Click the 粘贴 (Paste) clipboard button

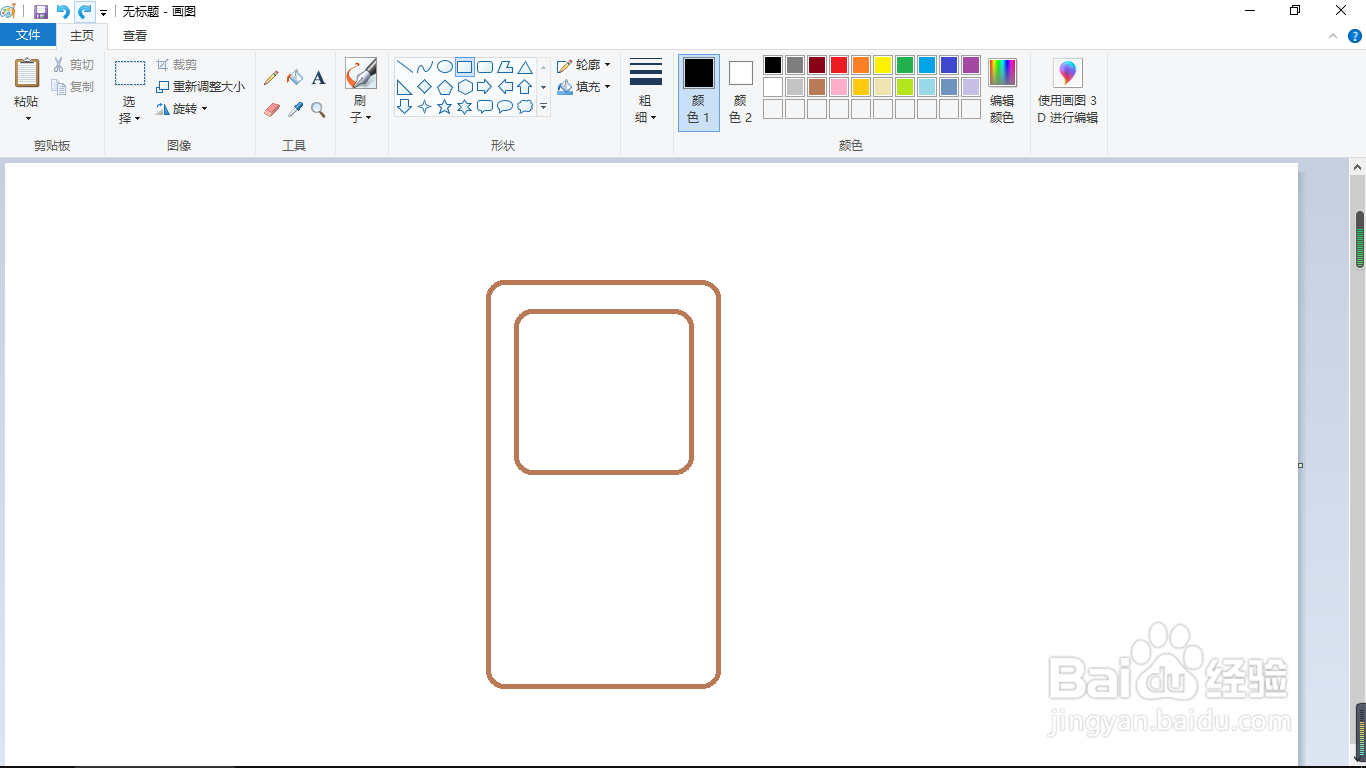(x=27, y=83)
